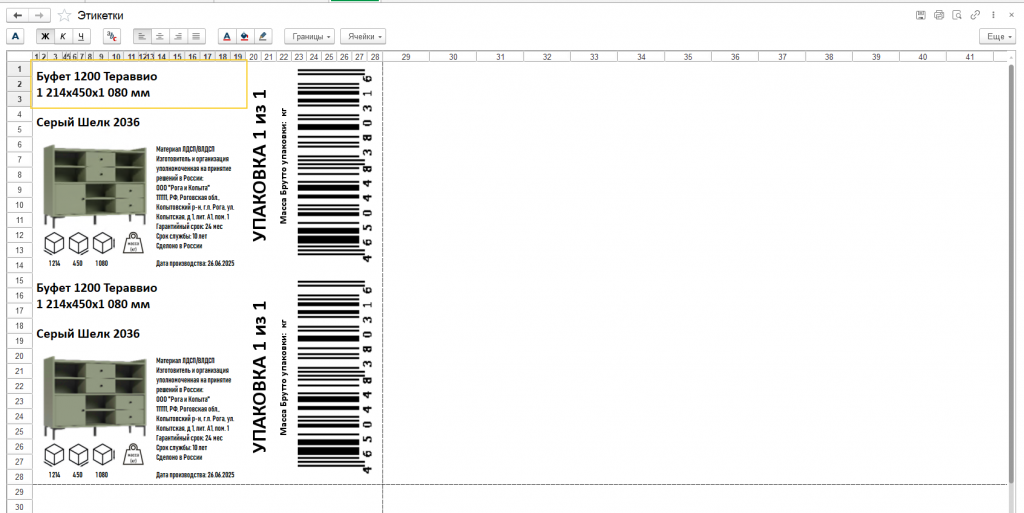Screen dimensions: 1024x513
Task: Select the barcode image in the upper label
Action: point(335,164)
